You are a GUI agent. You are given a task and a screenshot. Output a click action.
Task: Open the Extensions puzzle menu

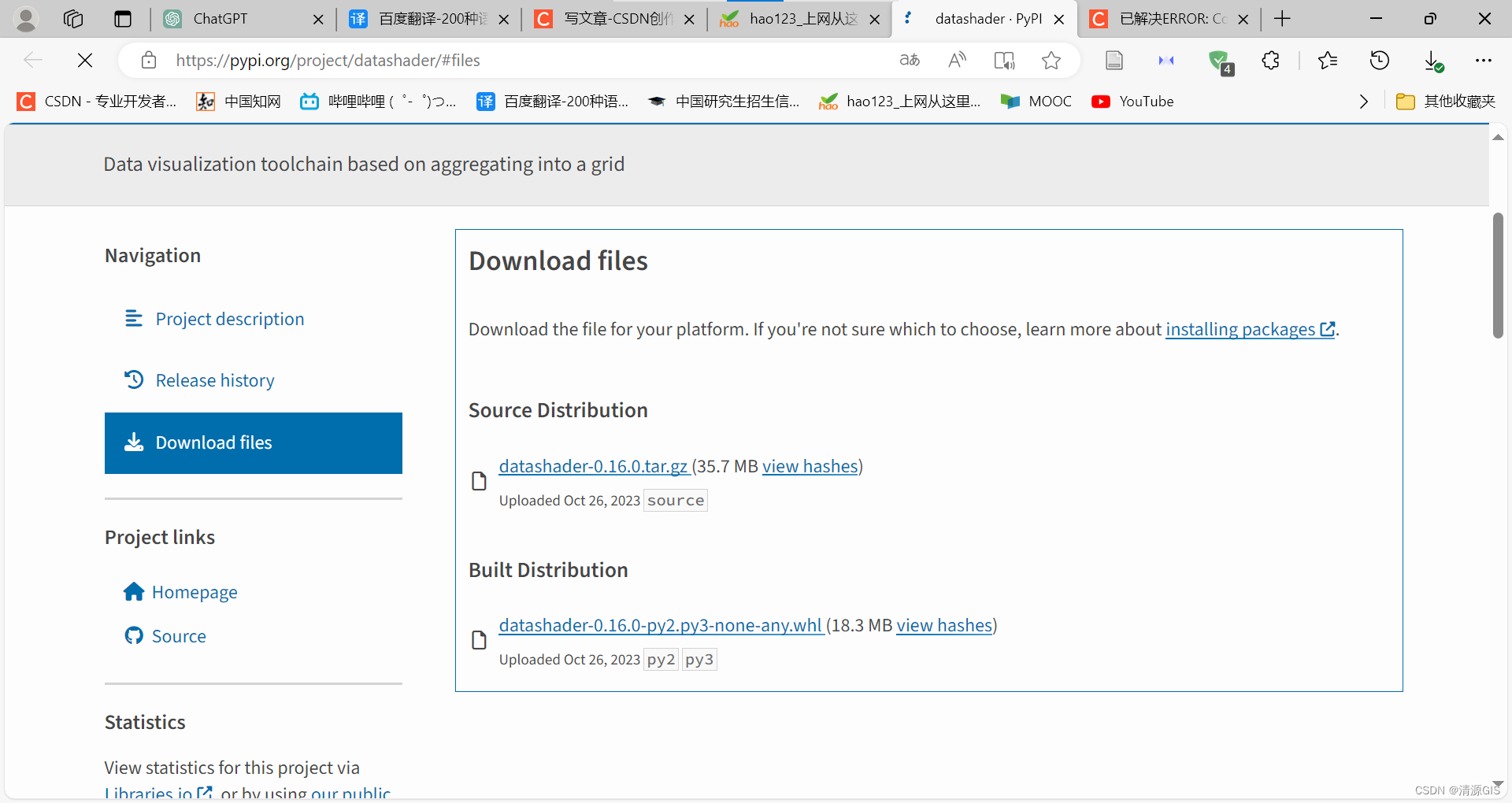(x=1270, y=60)
